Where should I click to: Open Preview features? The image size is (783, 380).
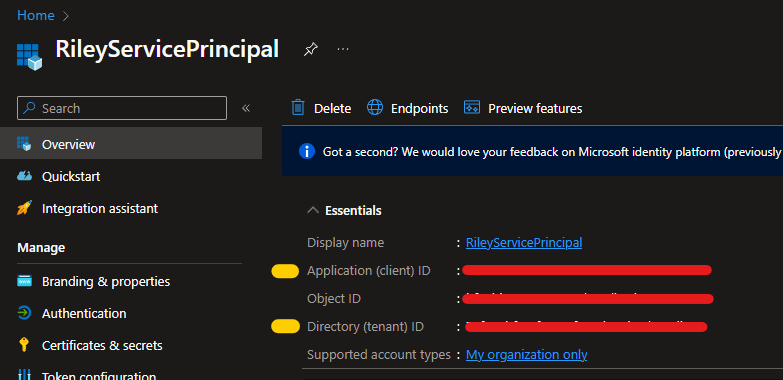(523, 108)
